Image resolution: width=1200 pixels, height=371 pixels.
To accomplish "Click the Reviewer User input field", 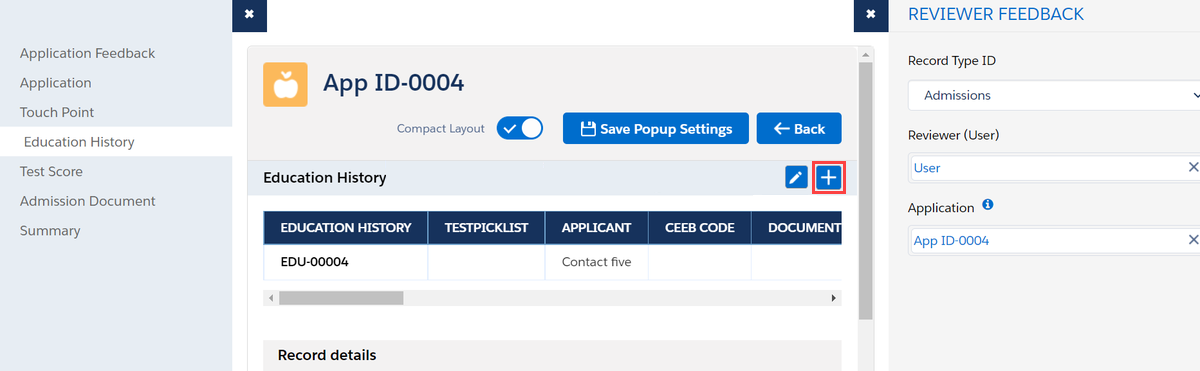I will 1046,168.
